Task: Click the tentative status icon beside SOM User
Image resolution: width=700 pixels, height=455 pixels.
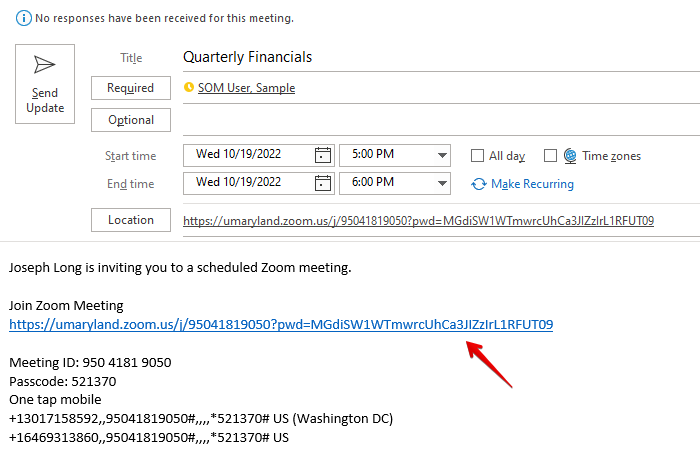Action: (x=189, y=88)
